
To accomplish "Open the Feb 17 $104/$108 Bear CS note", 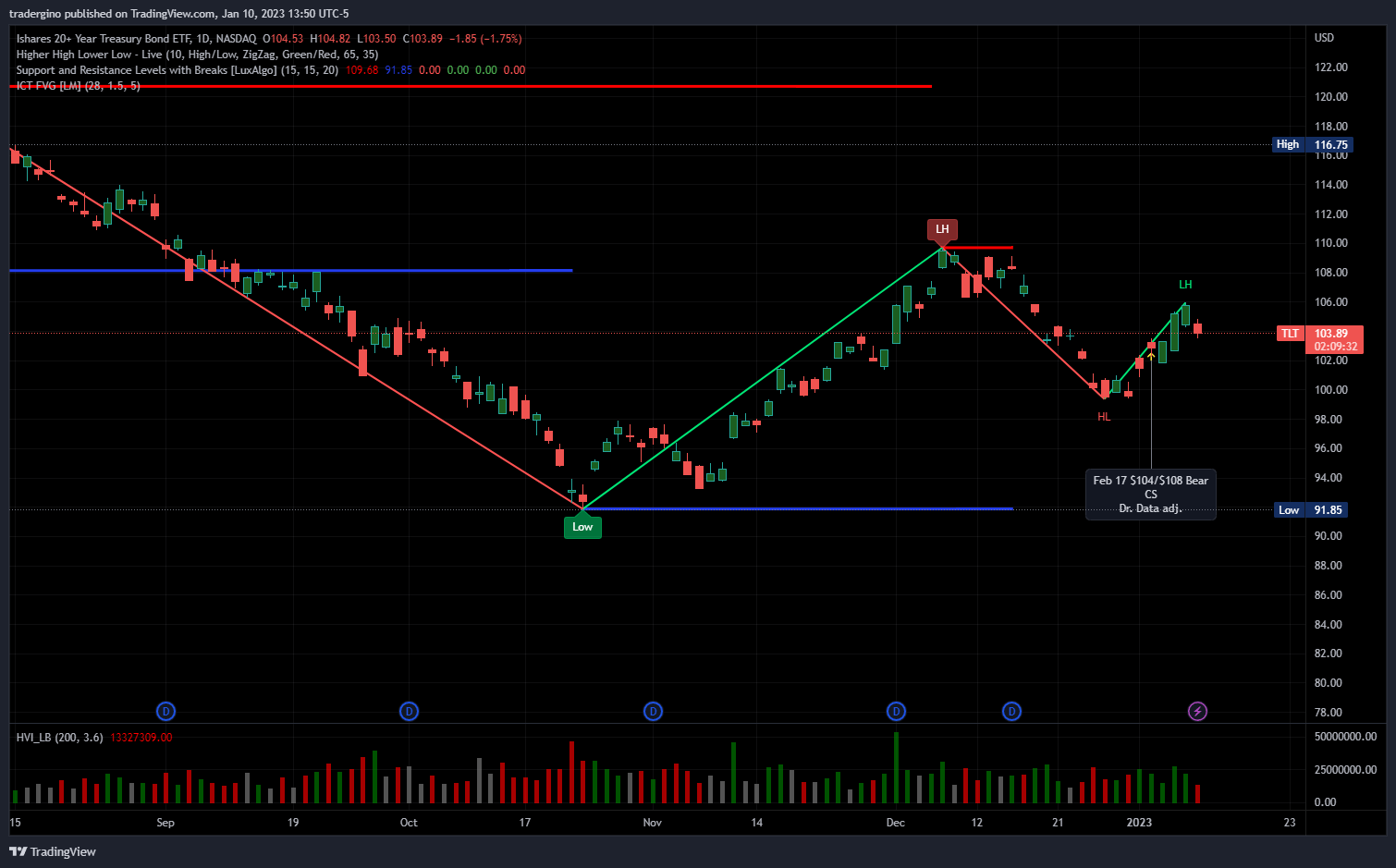I will (x=1151, y=495).
